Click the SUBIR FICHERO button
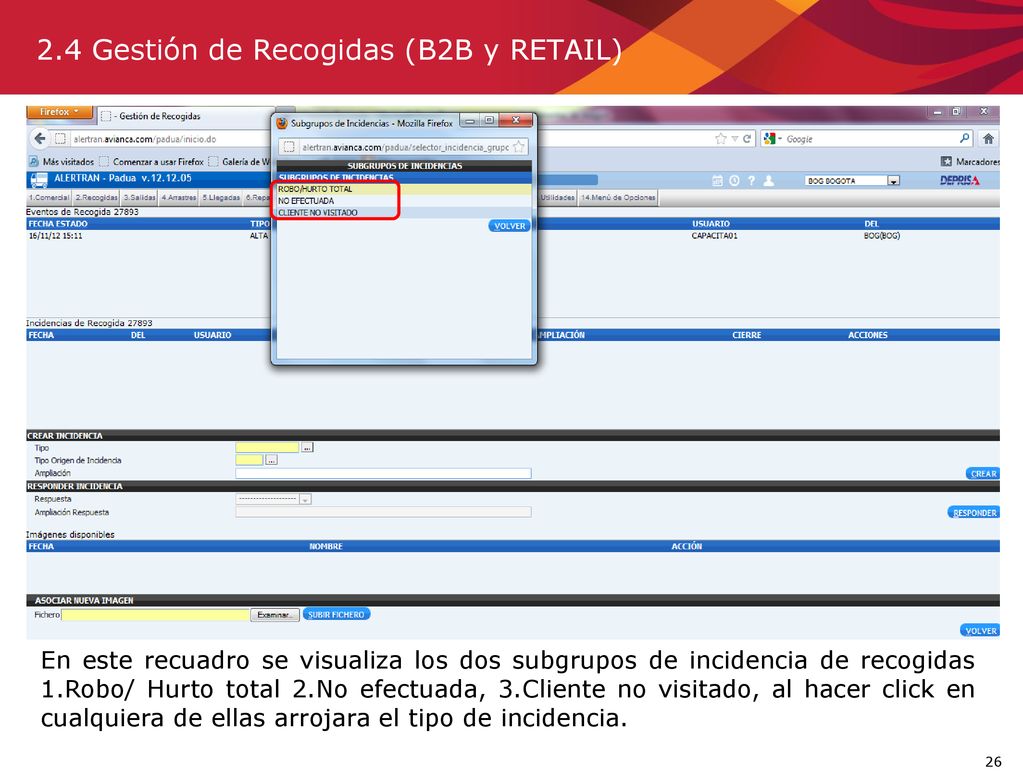Viewport: 1023px width, 783px height. click(x=336, y=615)
